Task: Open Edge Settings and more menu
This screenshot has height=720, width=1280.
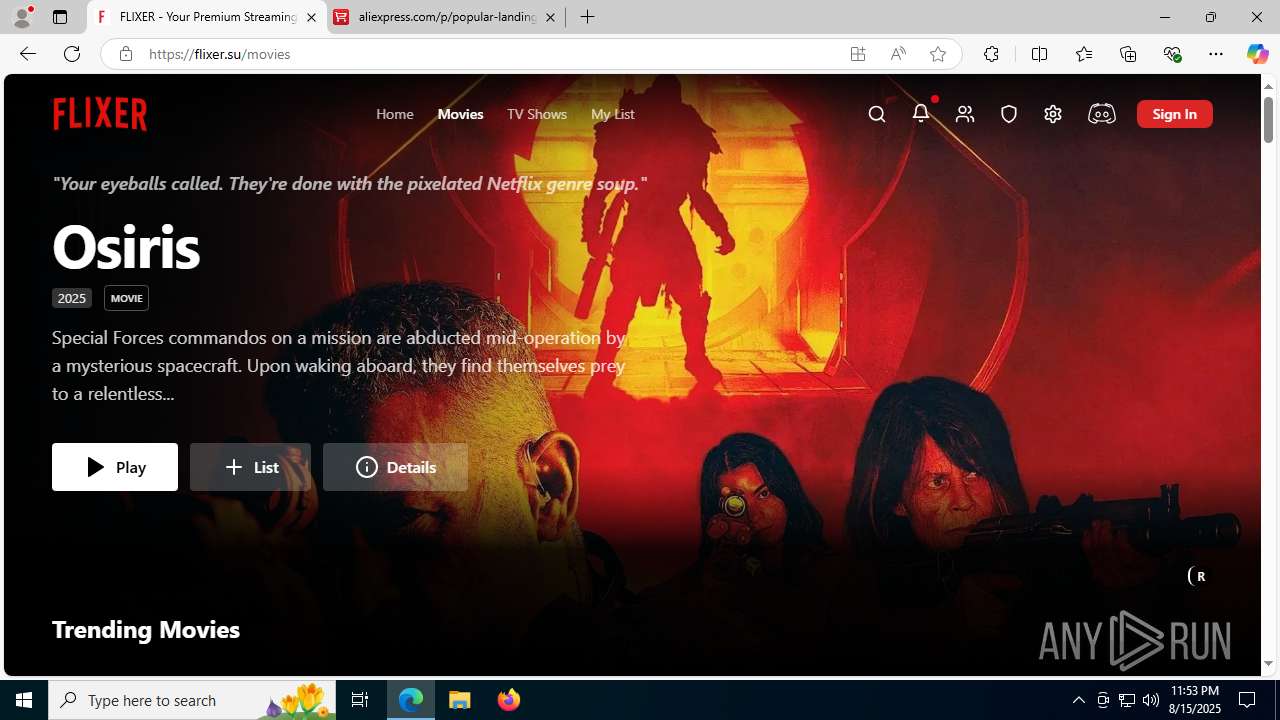Action: tap(1216, 54)
